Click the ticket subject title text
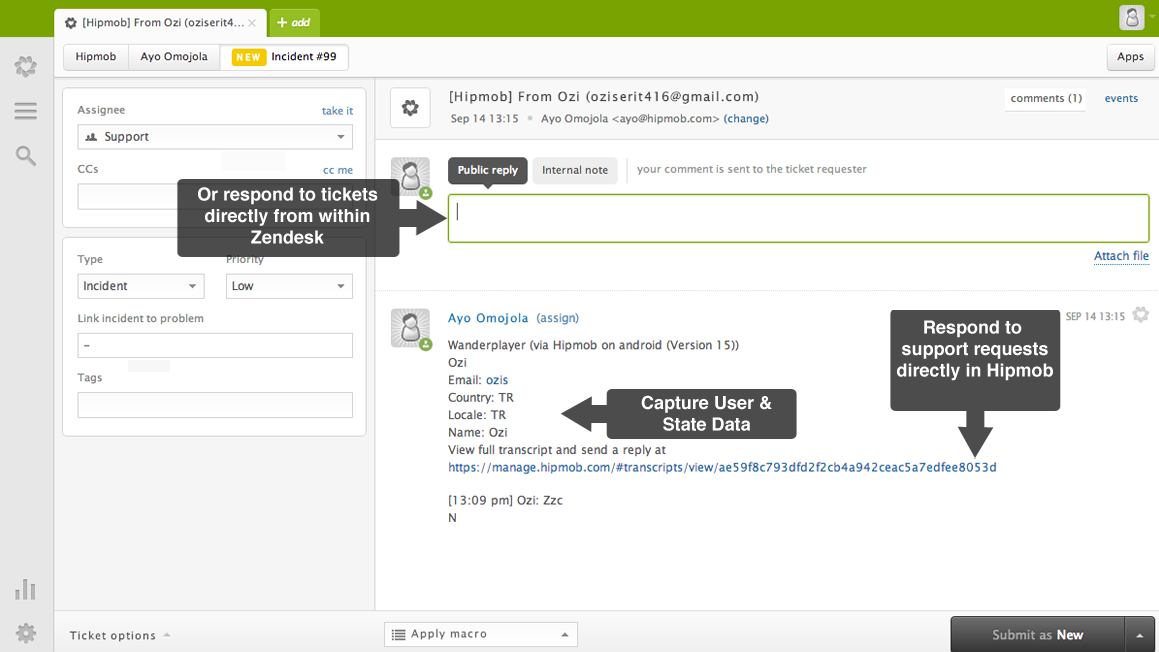 [604, 97]
